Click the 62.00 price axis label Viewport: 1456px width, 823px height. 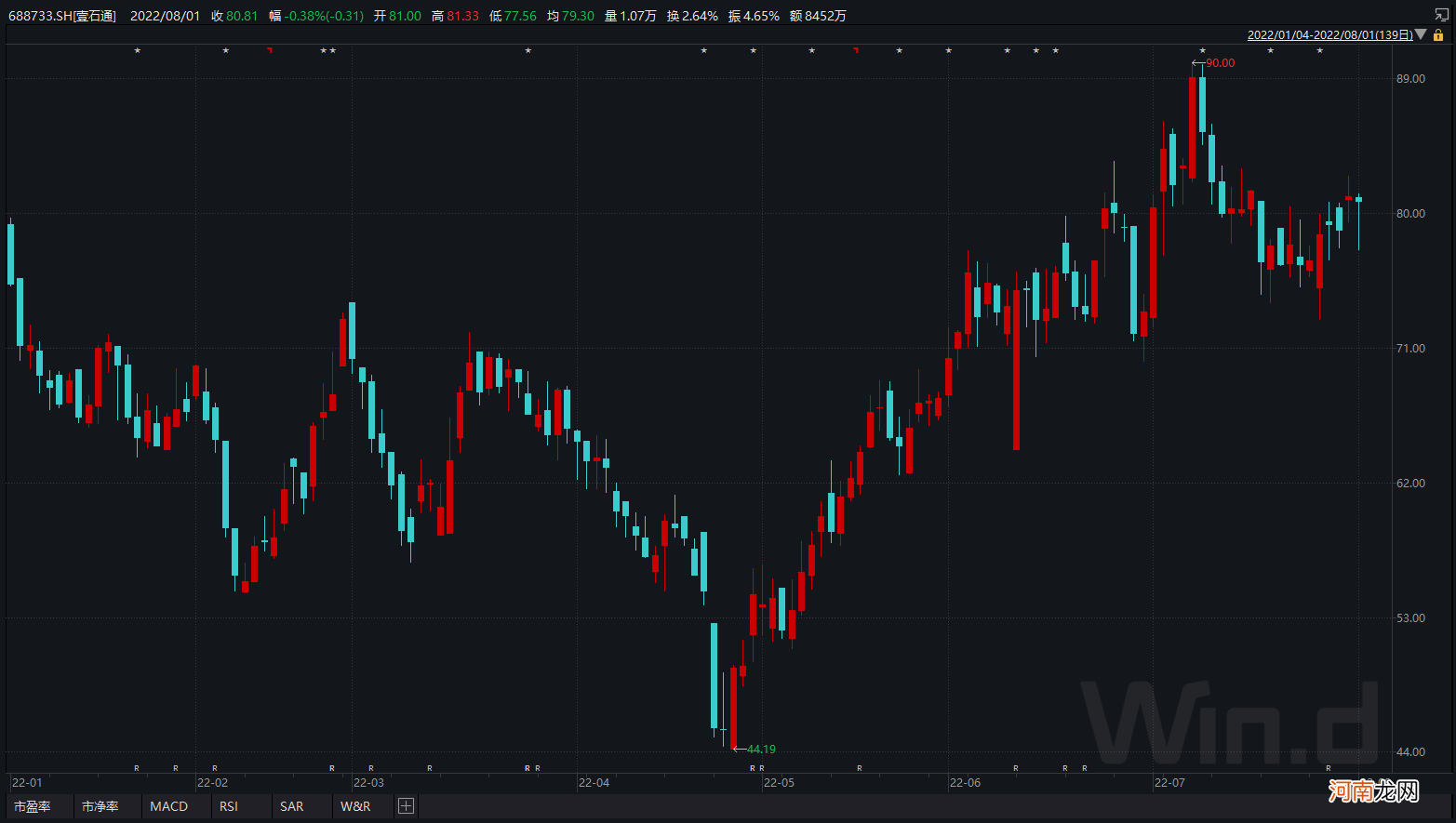click(x=1410, y=484)
